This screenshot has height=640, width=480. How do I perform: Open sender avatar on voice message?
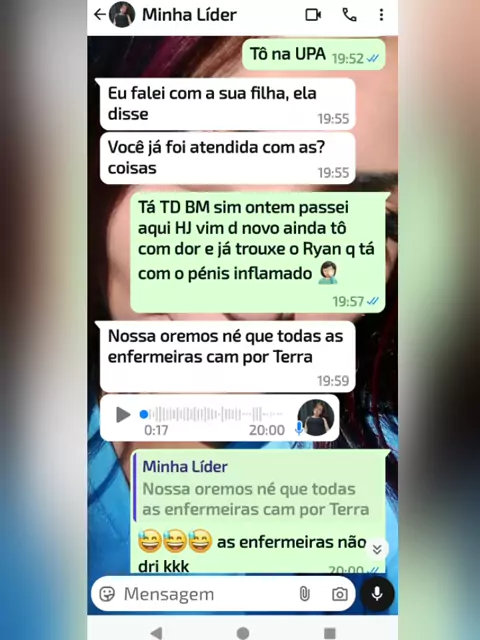tap(316, 418)
